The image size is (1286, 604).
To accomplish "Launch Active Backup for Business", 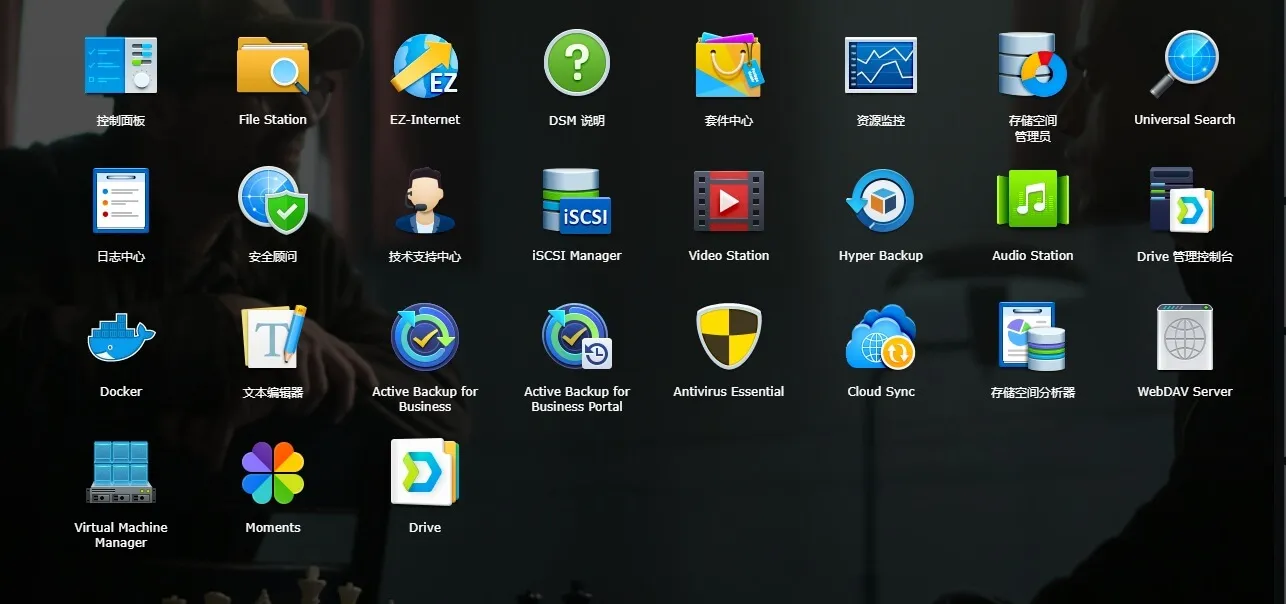I will 425,337.
